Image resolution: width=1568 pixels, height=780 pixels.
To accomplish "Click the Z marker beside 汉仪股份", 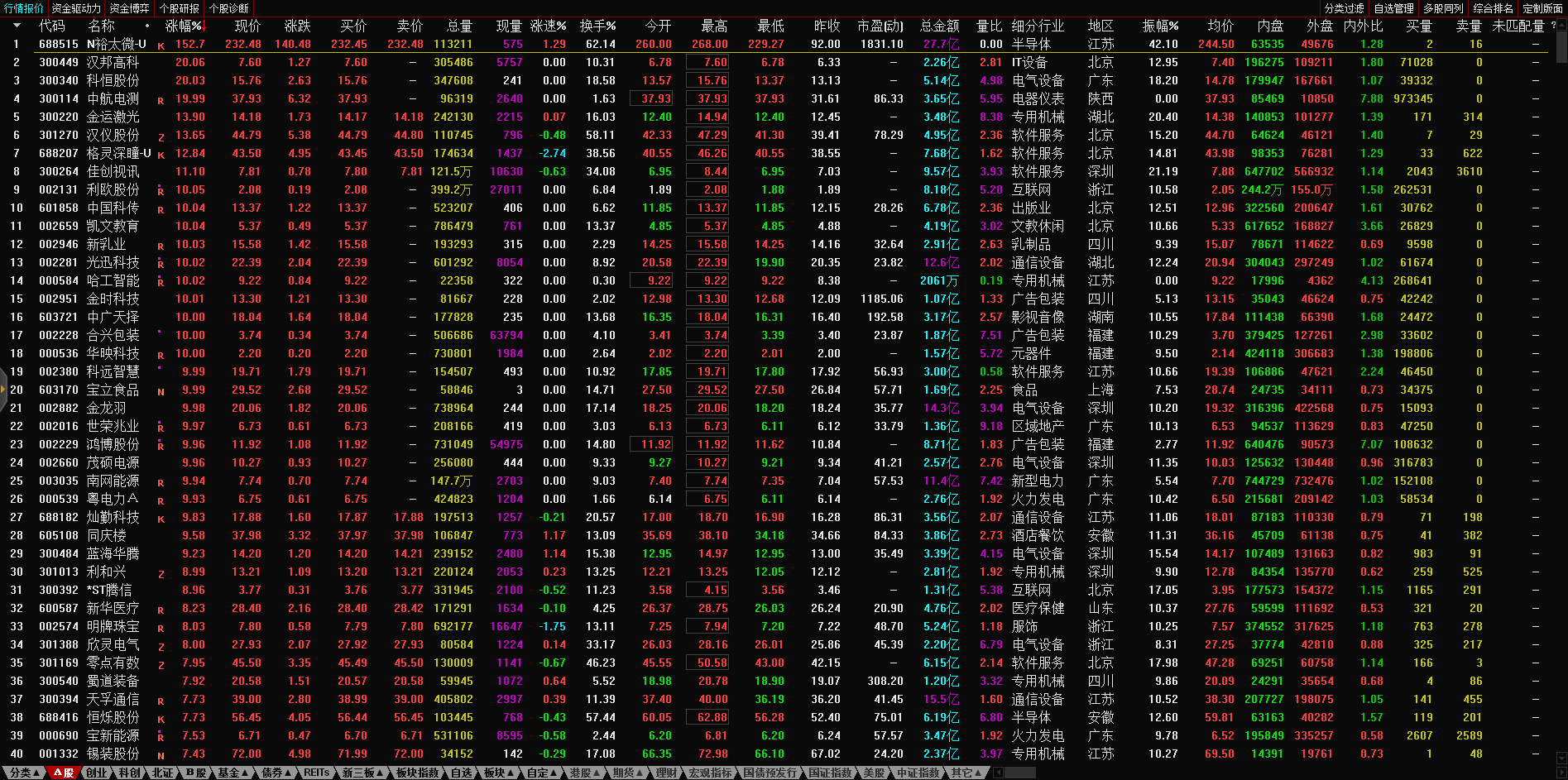I will point(161,136).
